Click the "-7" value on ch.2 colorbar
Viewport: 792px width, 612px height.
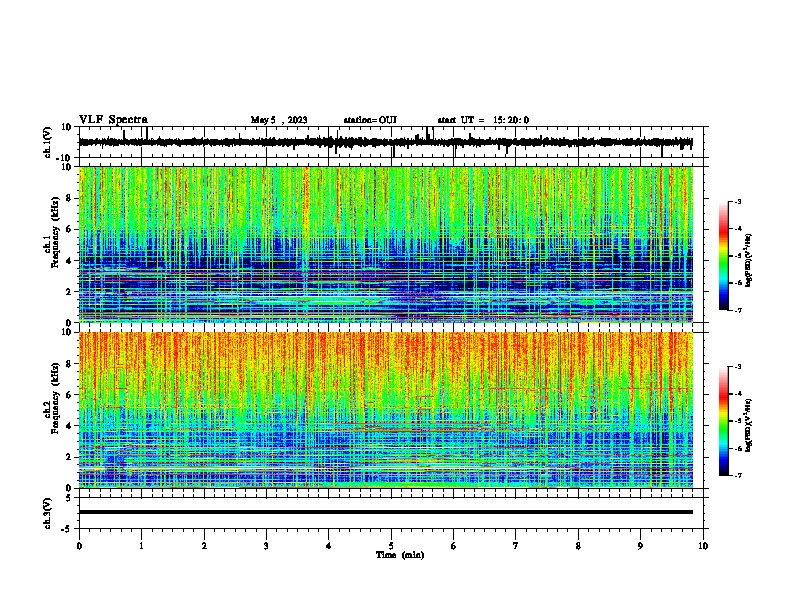(x=738, y=475)
